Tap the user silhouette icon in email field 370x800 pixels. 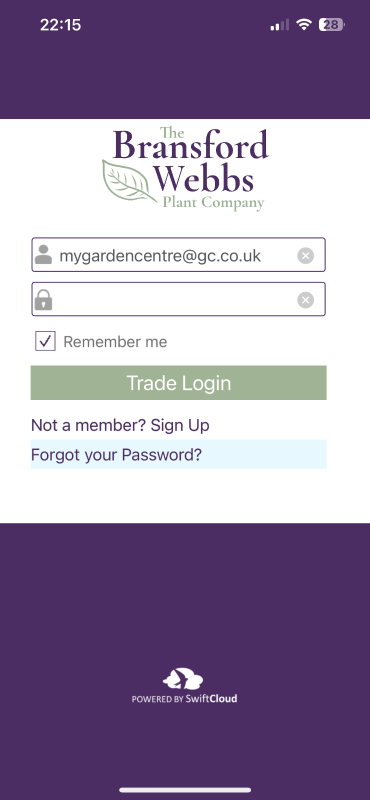(44, 255)
